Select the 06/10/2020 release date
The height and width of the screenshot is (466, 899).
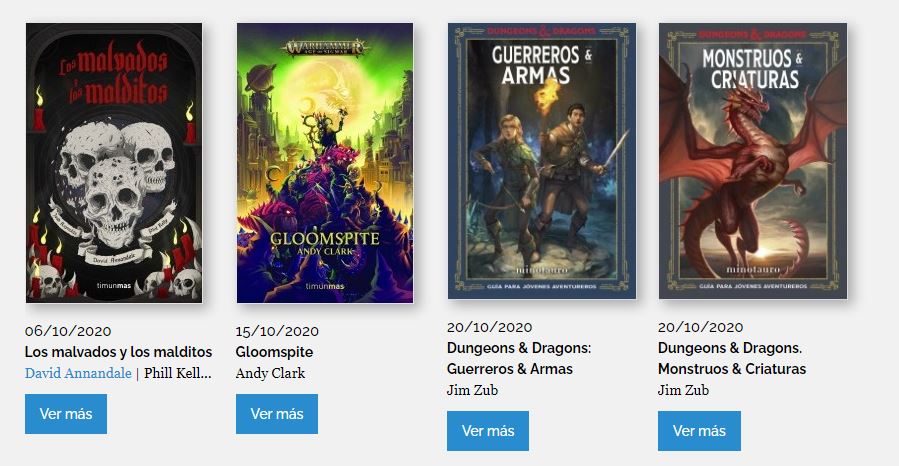point(68,331)
